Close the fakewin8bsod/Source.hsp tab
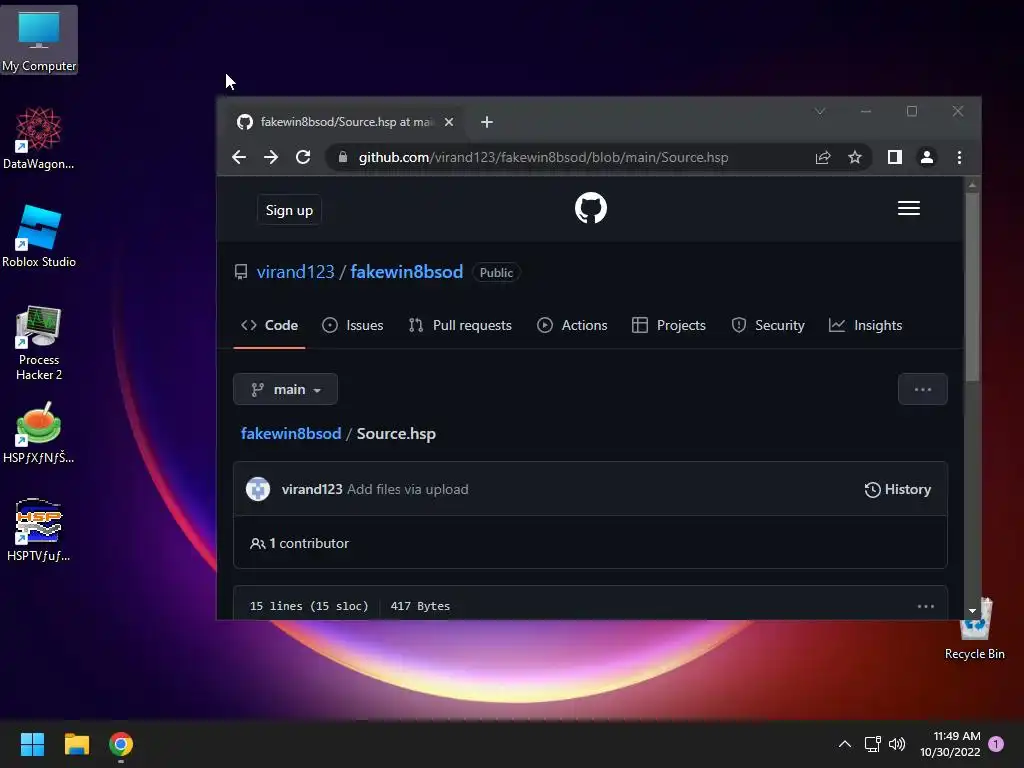This screenshot has height=768, width=1024. point(449,122)
